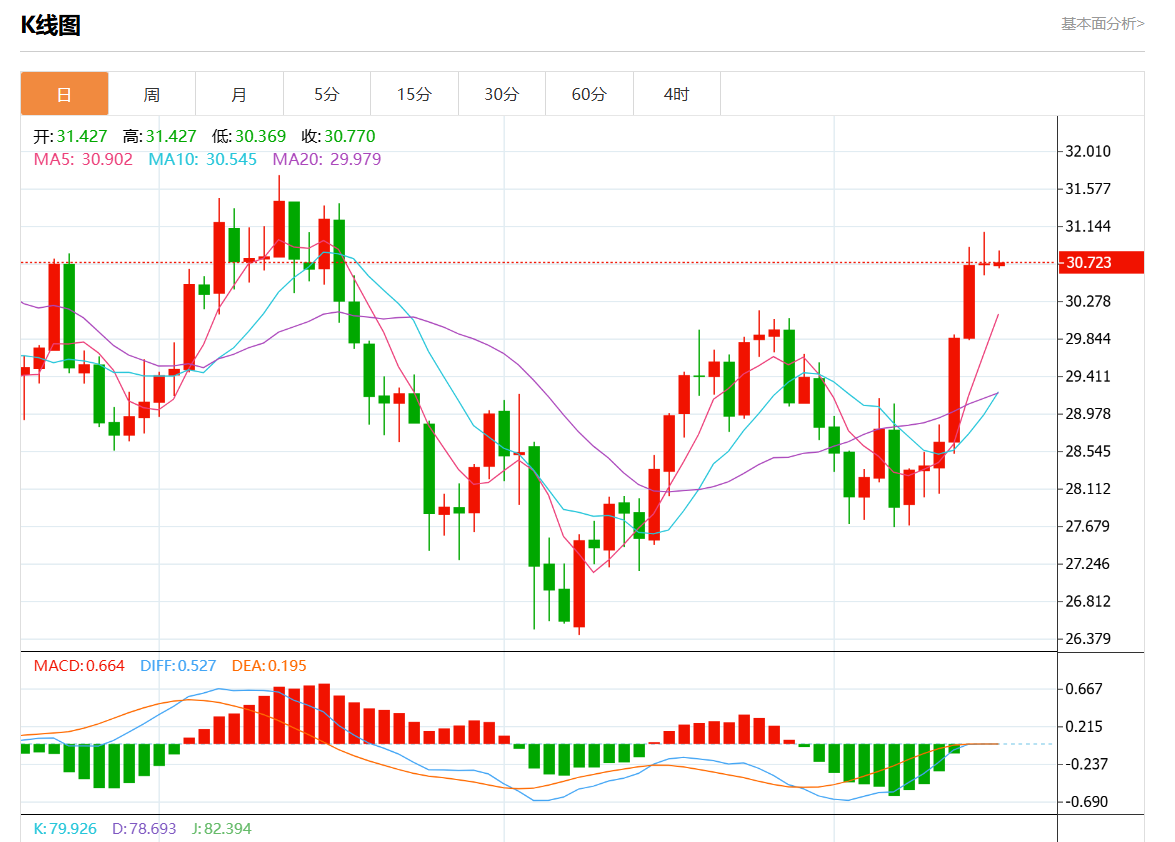The height and width of the screenshot is (842, 1175).
Task: Click the 28.112 price axis label
Action: click(1088, 488)
